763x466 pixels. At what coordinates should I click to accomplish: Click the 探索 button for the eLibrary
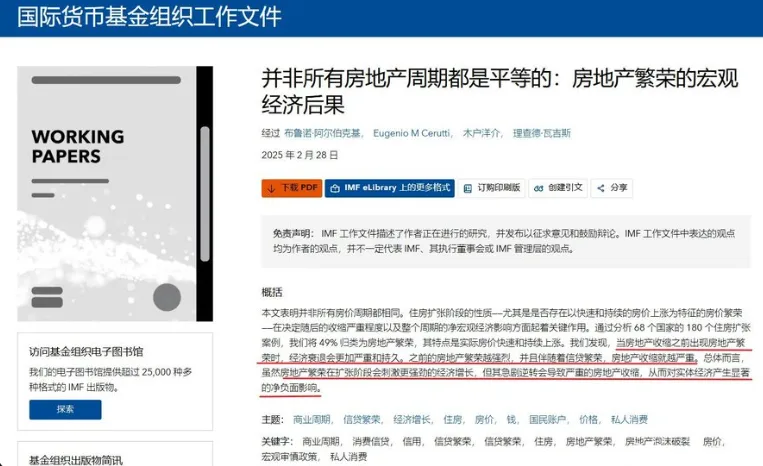(x=65, y=410)
